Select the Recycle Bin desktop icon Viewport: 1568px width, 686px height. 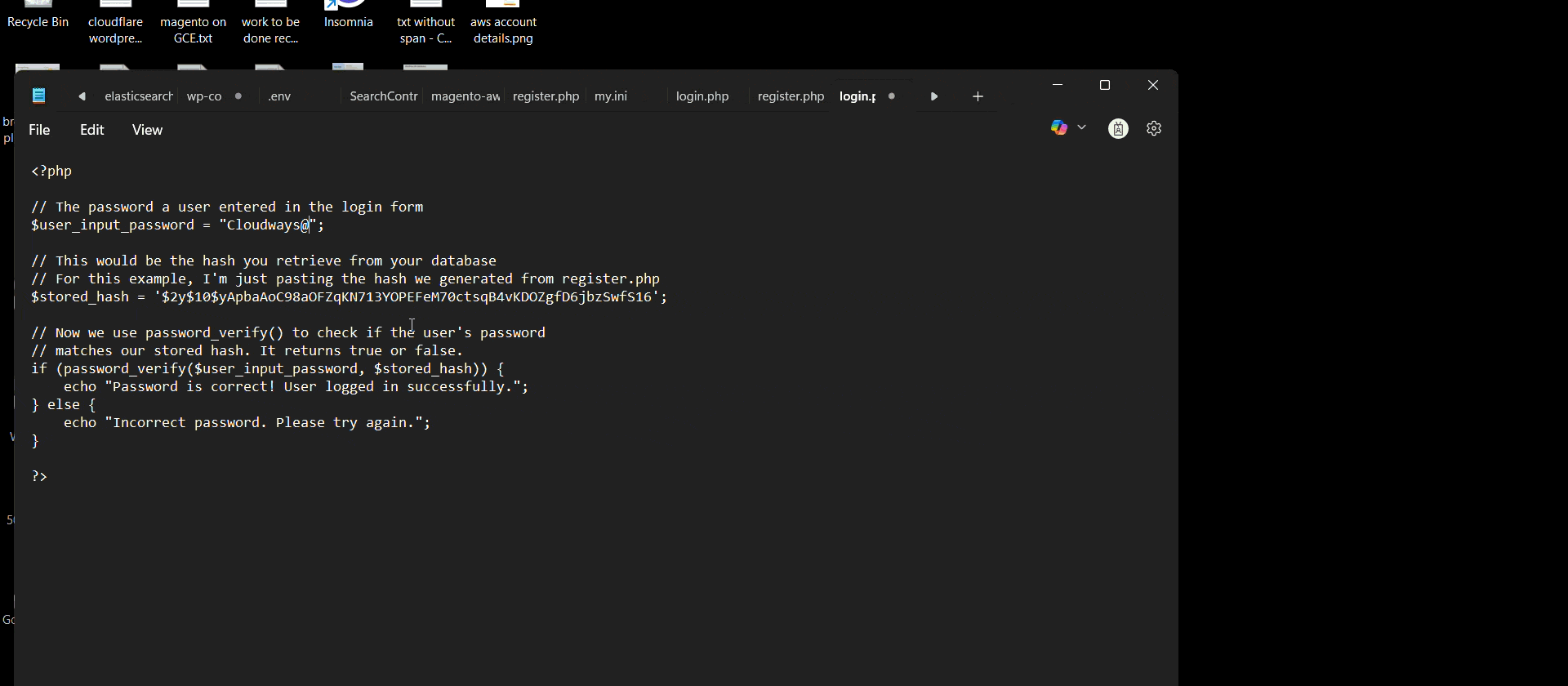pos(38,16)
